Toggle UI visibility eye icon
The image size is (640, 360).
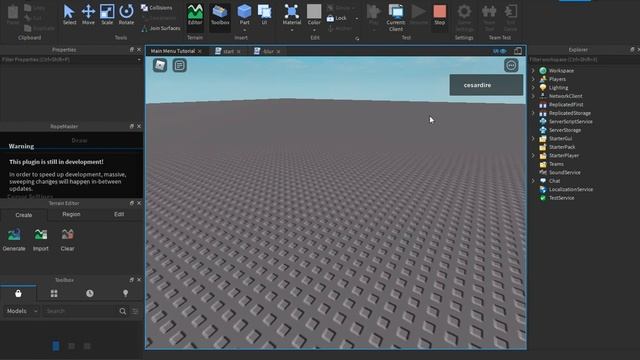tap(500, 51)
